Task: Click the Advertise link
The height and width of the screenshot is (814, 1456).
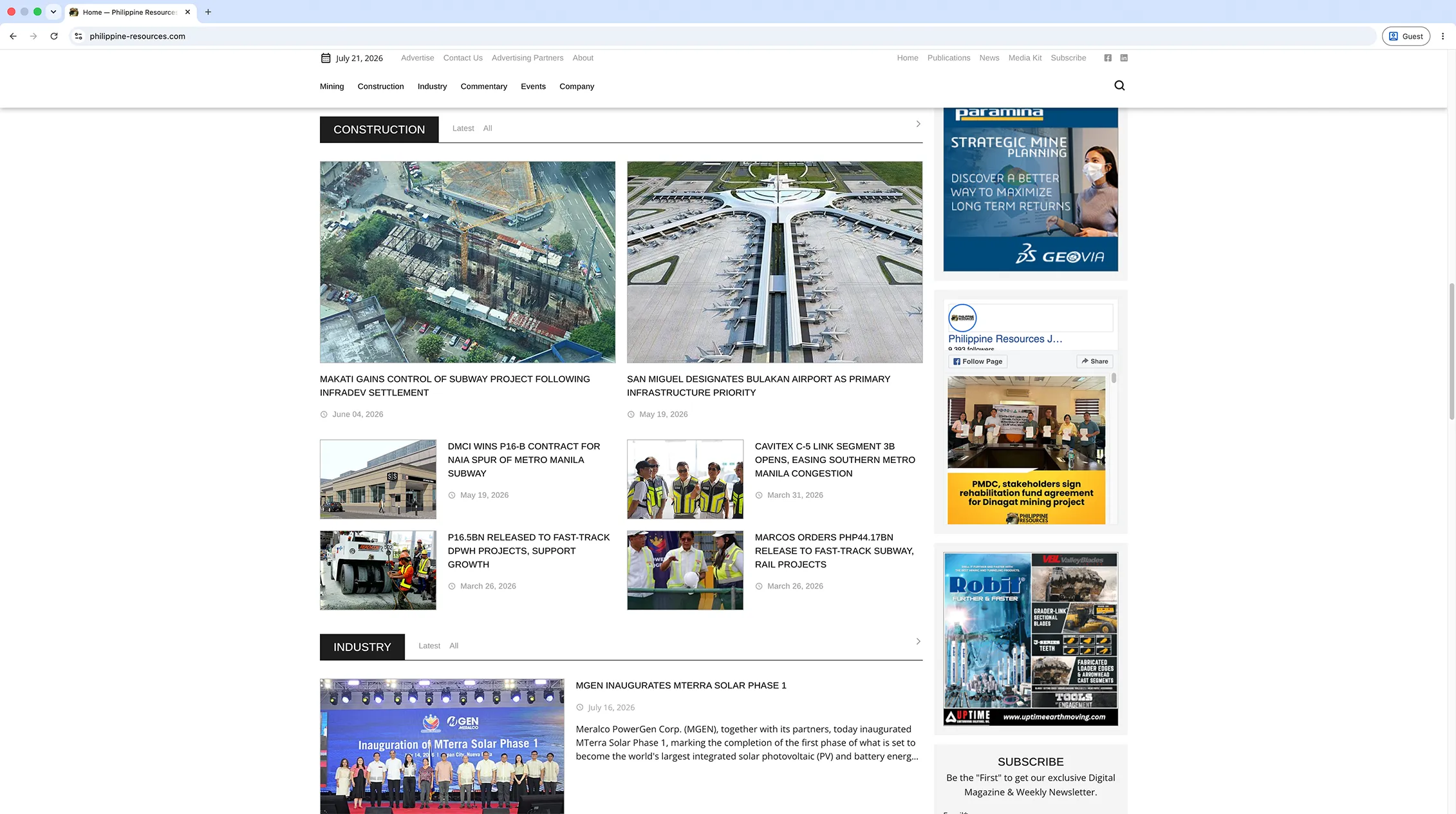Action: pyautogui.click(x=417, y=58)
